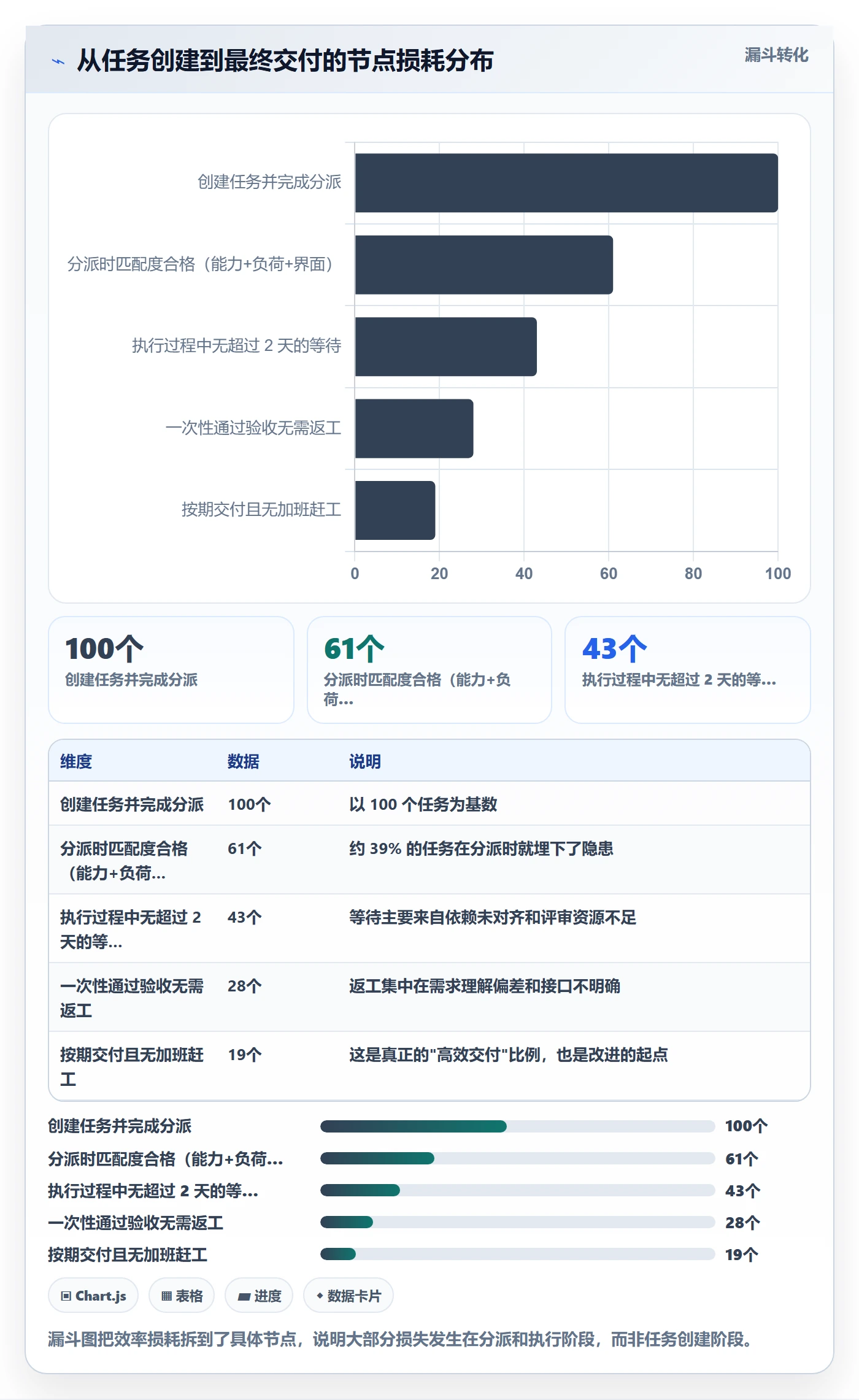Open the 43个 stat card
Screen dimensions: 859x1400
pos(688,670)
